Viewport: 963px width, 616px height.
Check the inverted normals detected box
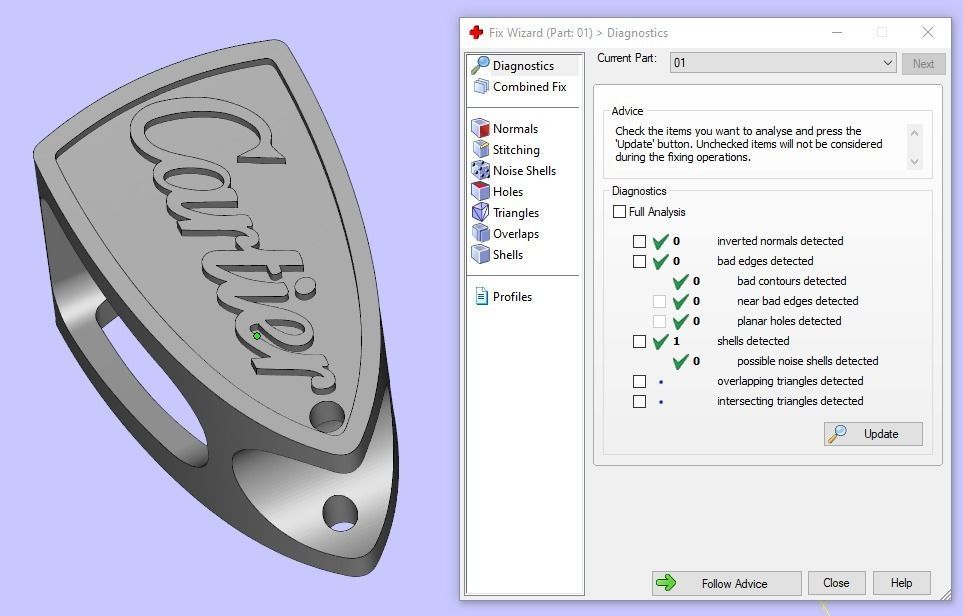click(x=639, y=241)
